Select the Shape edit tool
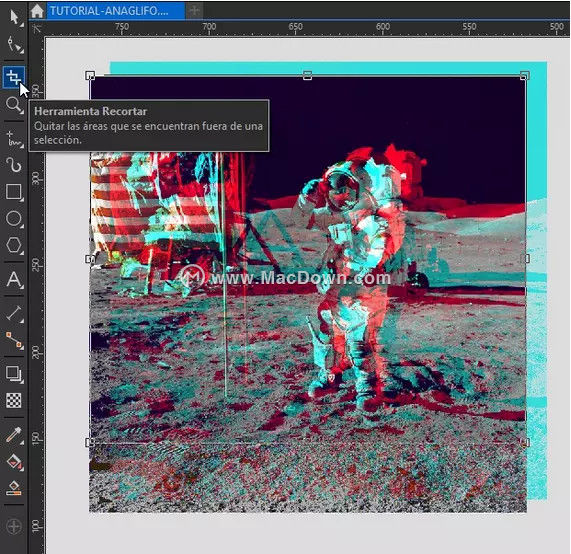571x554 pixels. [x=14, y=44]
